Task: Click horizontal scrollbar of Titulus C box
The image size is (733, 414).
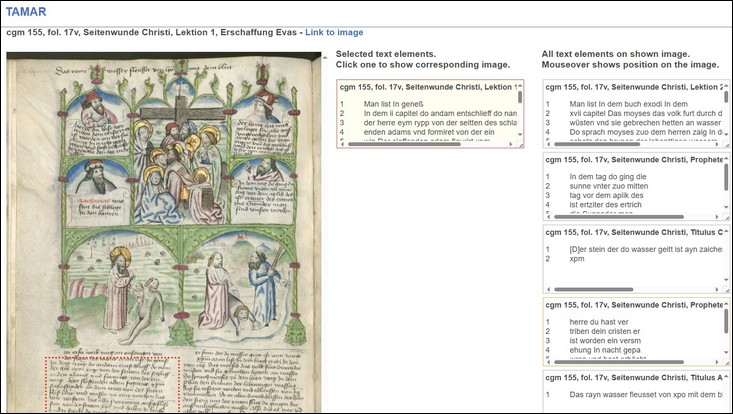Action: pos(630,289)
